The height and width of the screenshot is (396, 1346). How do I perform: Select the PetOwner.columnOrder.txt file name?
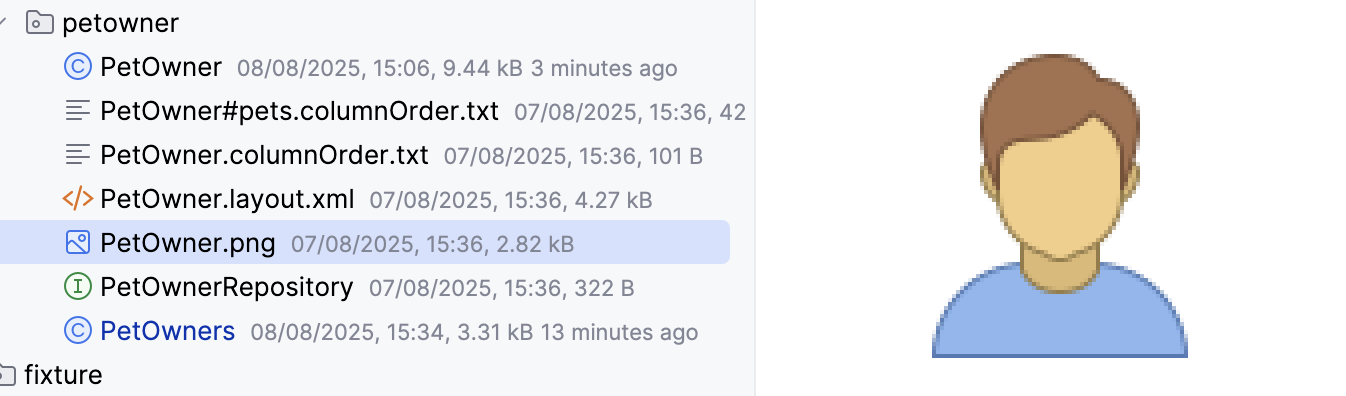(264, 155)
